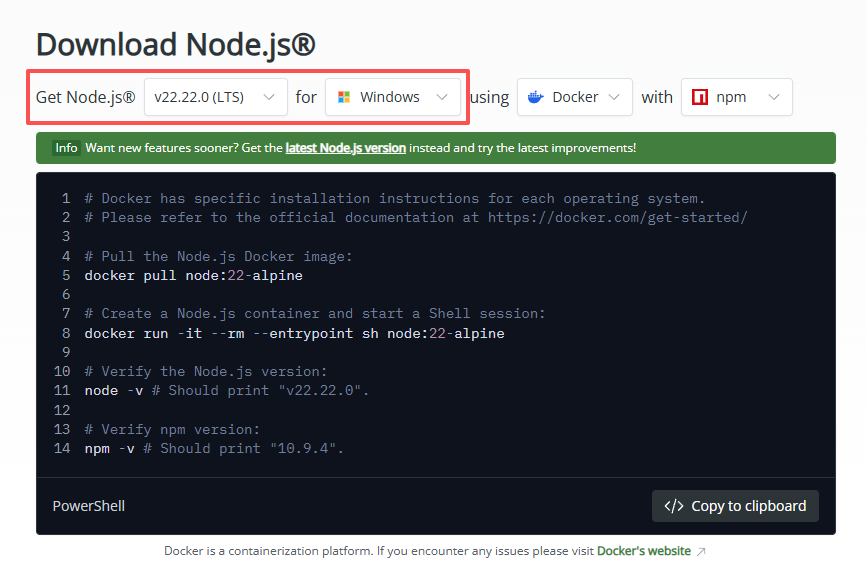Click the PowerShell label below the code
Screen dimensions: 866x572
pos(88,506)
